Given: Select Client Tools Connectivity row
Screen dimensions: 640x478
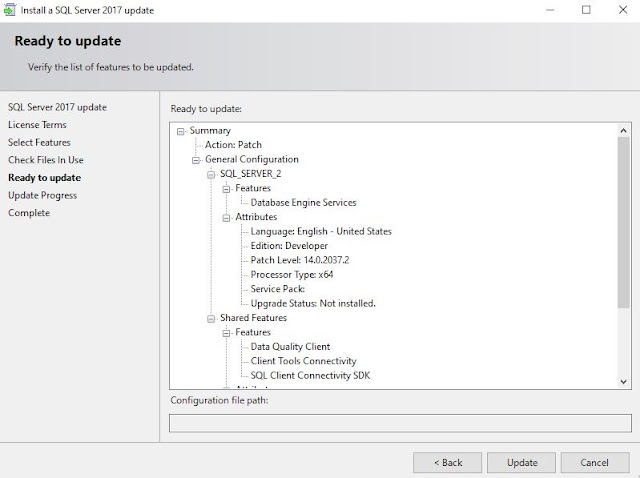Looking at the screenshot, I should click(x=303, y=361).
